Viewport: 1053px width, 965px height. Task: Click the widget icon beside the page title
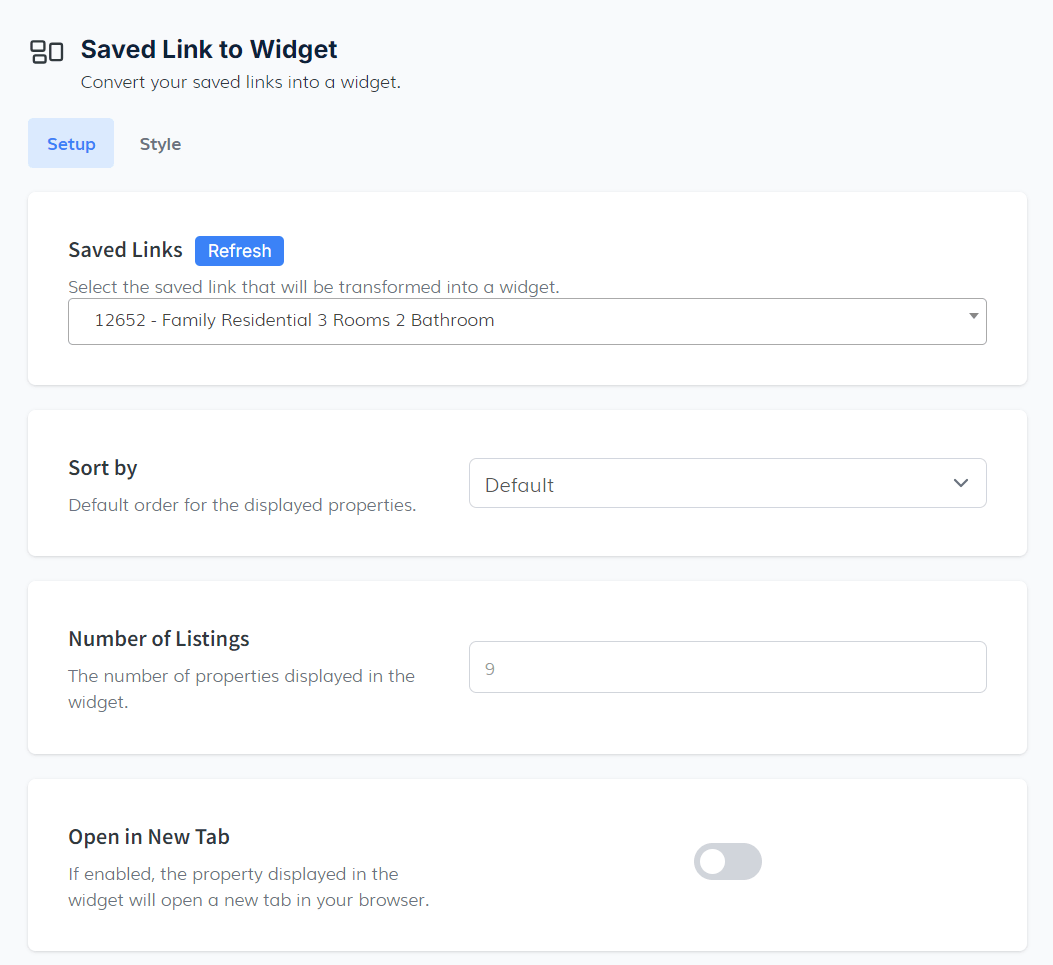(x=47, y=52)
